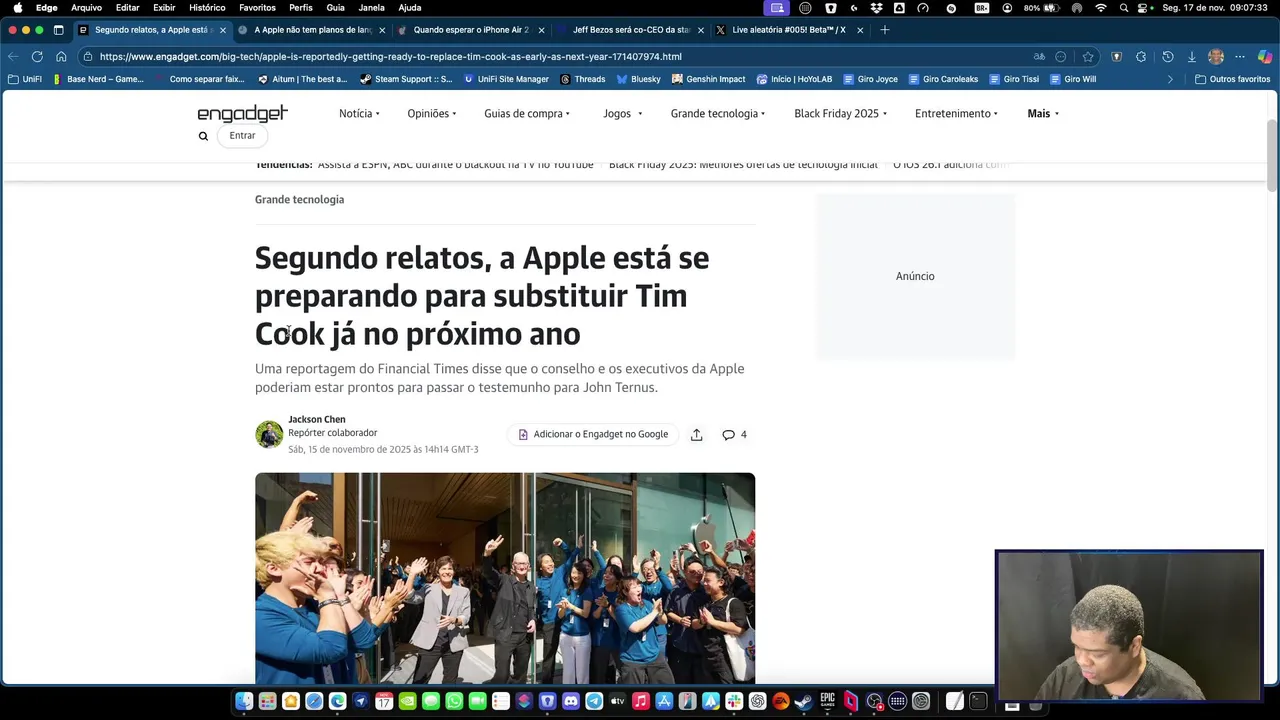Viewport: 1280px width, 720px height.
Task: Click the browser reload button
Action: (37, 57)
